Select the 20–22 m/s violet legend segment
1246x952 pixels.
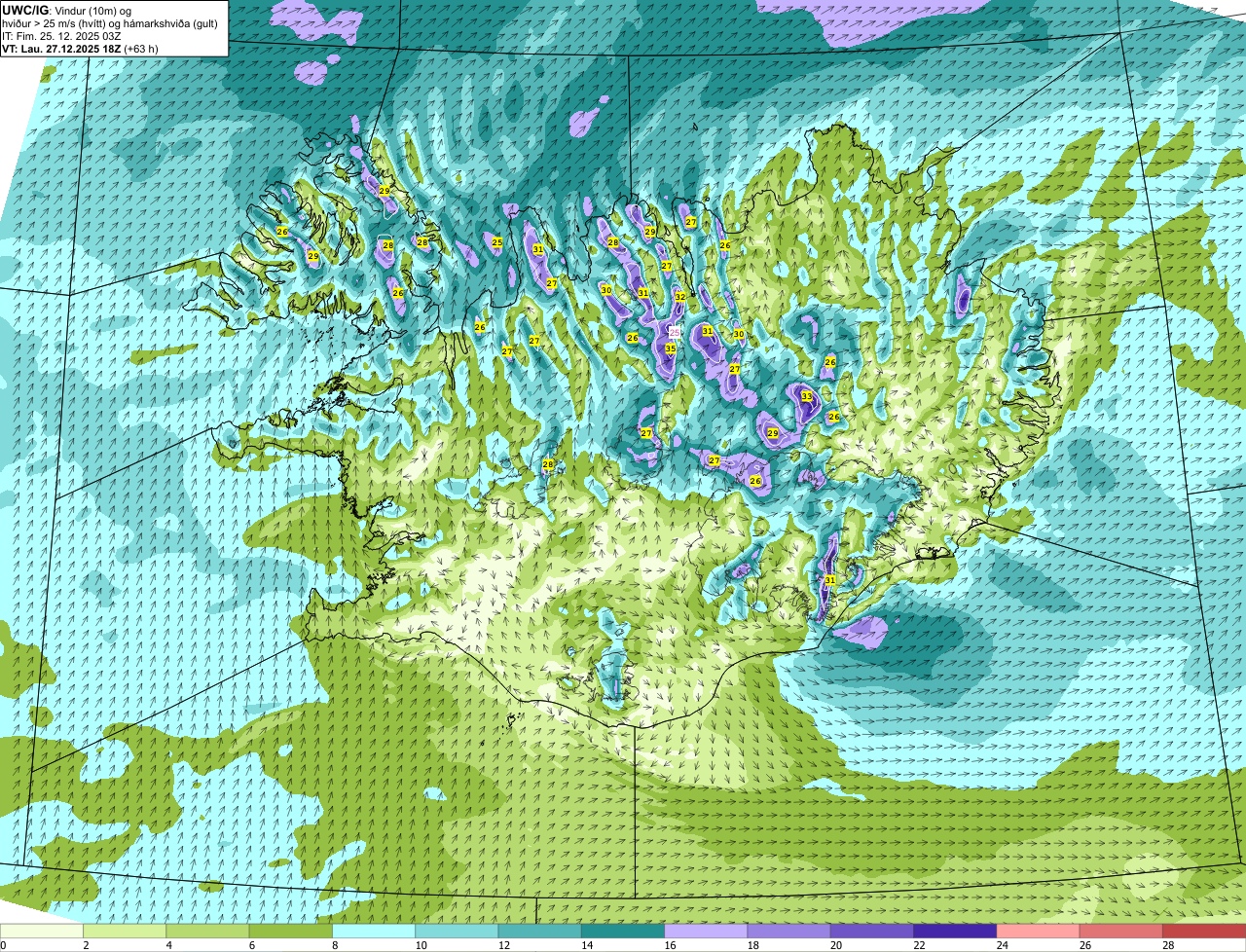click(872, 931)
